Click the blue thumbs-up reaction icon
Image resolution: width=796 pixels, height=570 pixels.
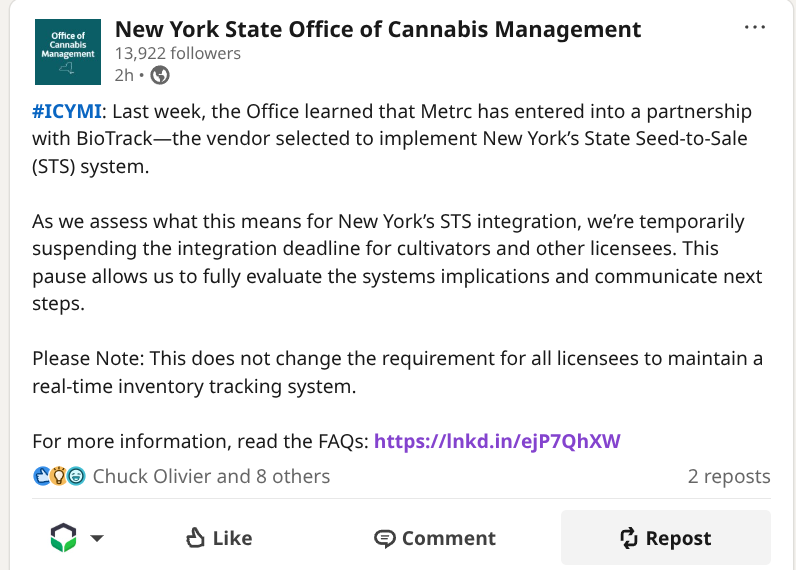[x=41, y=476]
